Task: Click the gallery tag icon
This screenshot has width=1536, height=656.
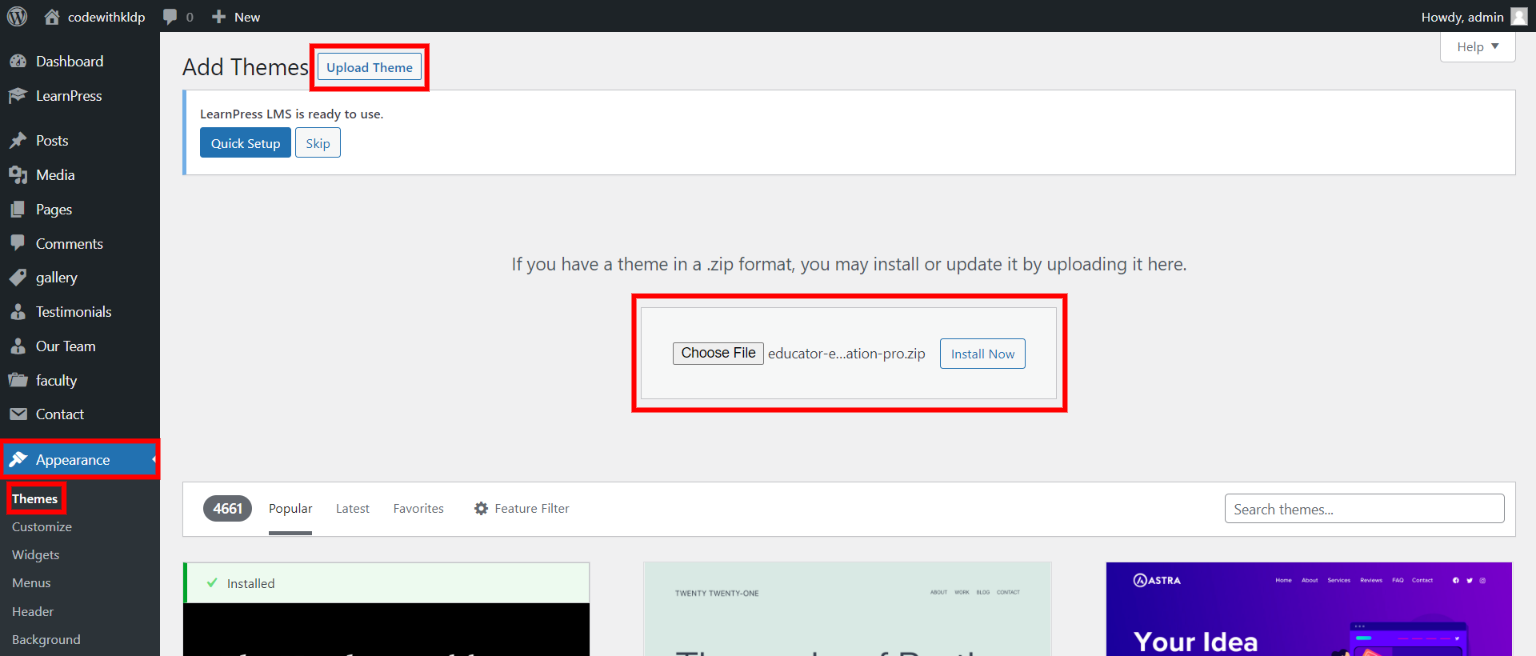Action: 18,277
